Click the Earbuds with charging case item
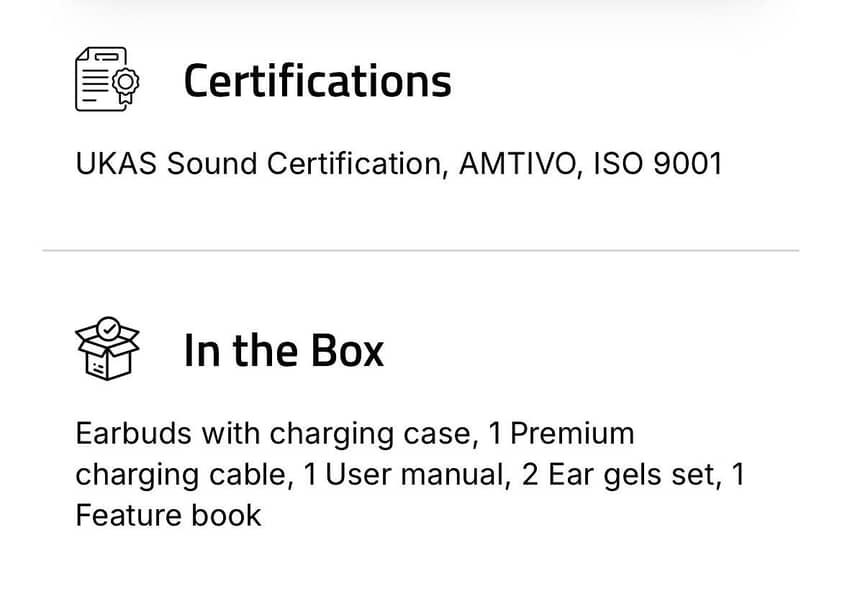This screenshot has width=842, height=599. click(x=272, y=434)
